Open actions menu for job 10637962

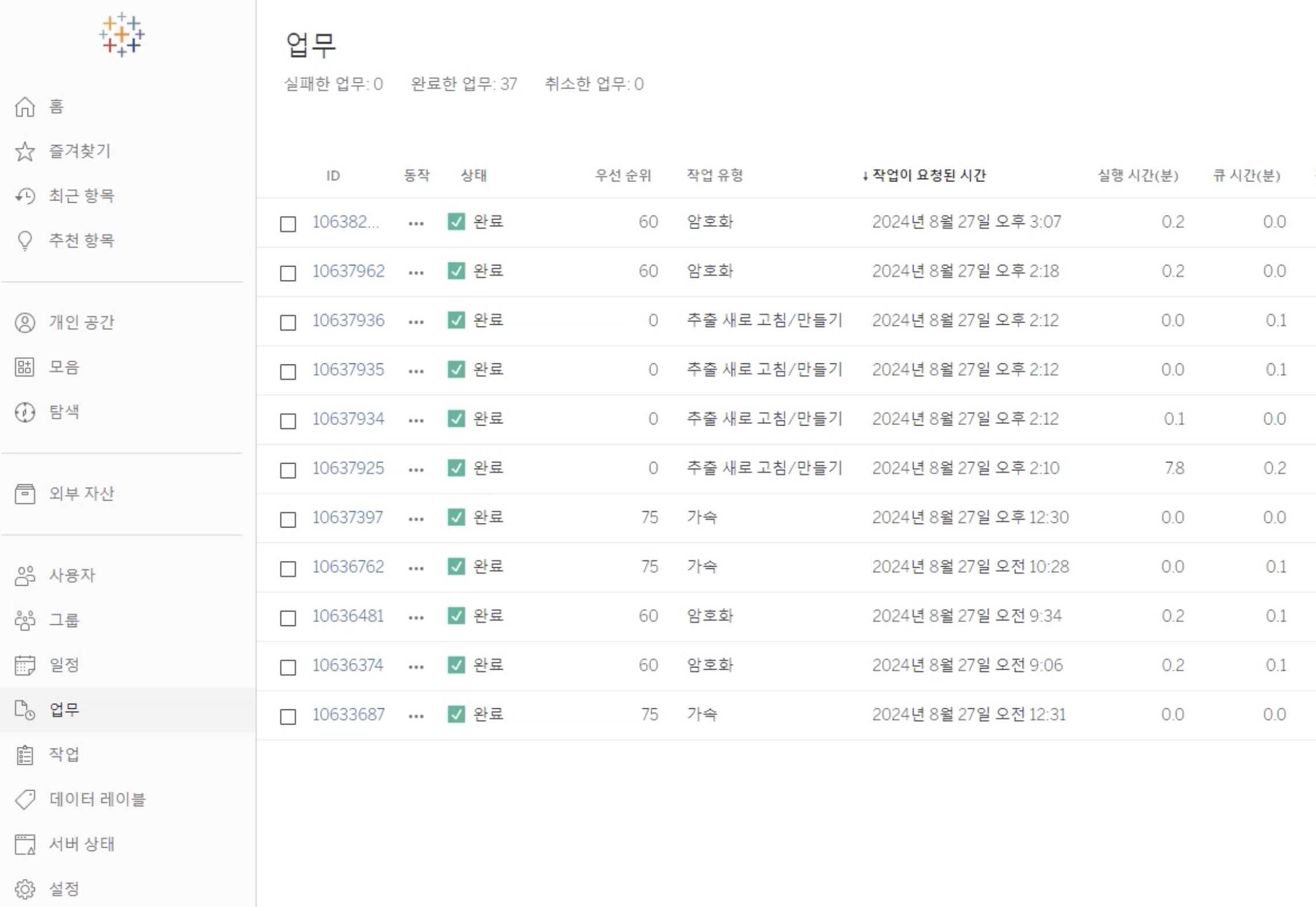click(416, 273)
